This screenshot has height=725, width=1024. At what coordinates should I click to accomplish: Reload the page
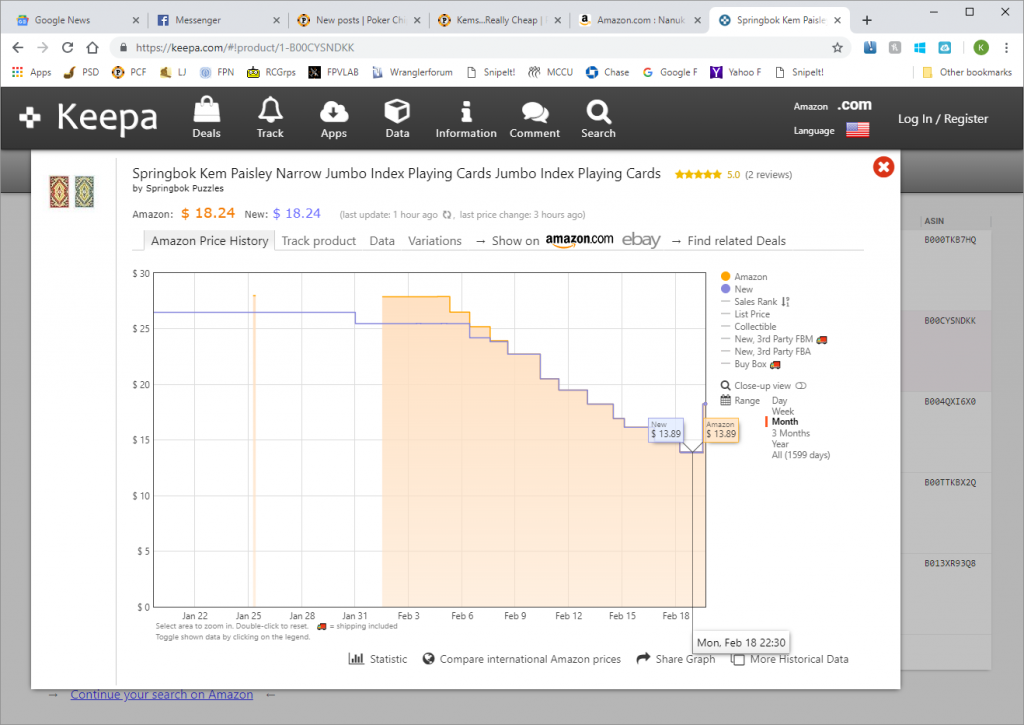[67, 48]
